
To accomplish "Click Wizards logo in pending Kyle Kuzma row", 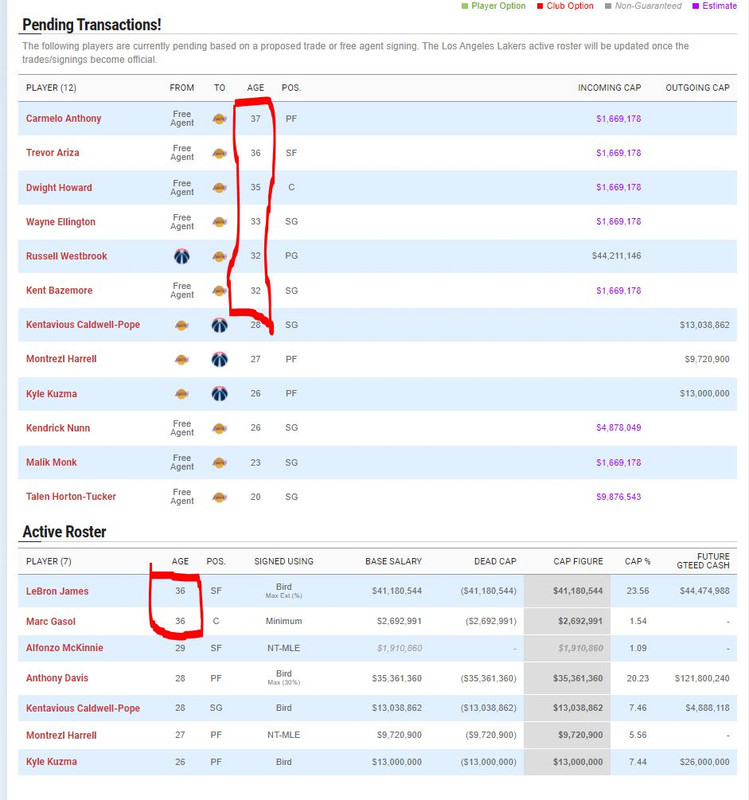I will (x=219, y=394).
